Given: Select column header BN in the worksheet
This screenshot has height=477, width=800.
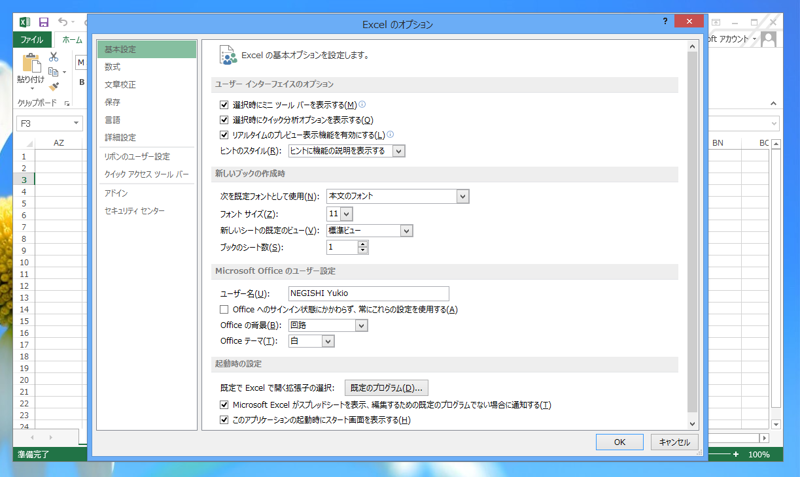Looking at the screenshot, I should (717, 143).
